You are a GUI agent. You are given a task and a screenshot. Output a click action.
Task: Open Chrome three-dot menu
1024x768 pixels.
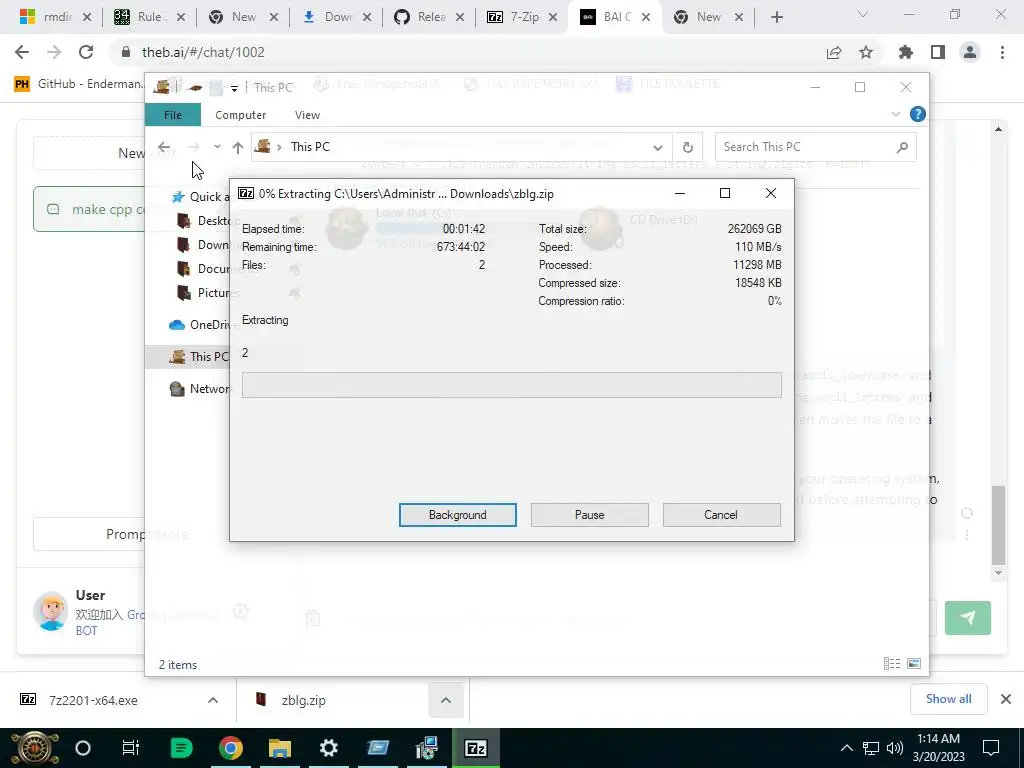(1002, 52)
